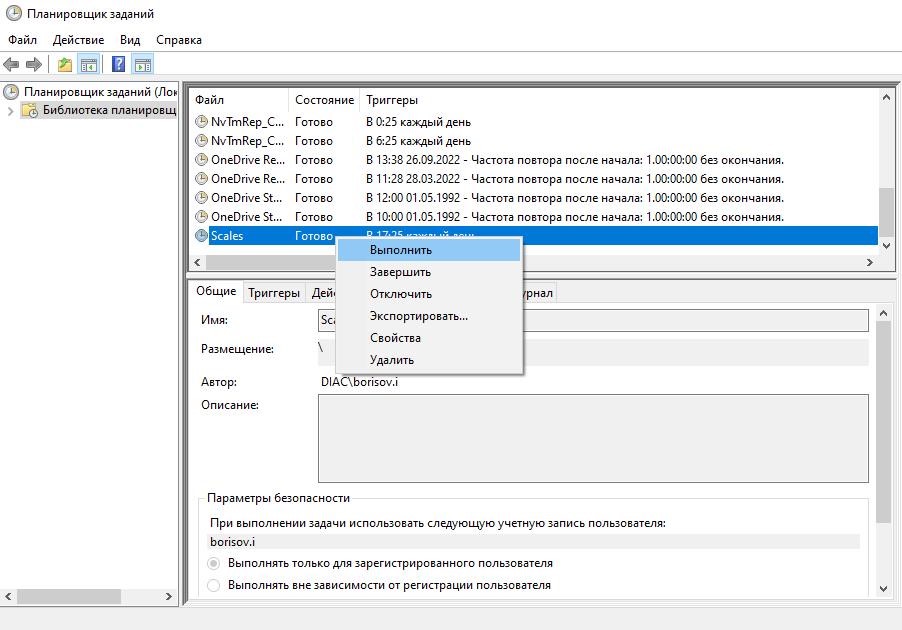Click the up-one-level folder icon
902x630 pixels.
coord(65,64)
